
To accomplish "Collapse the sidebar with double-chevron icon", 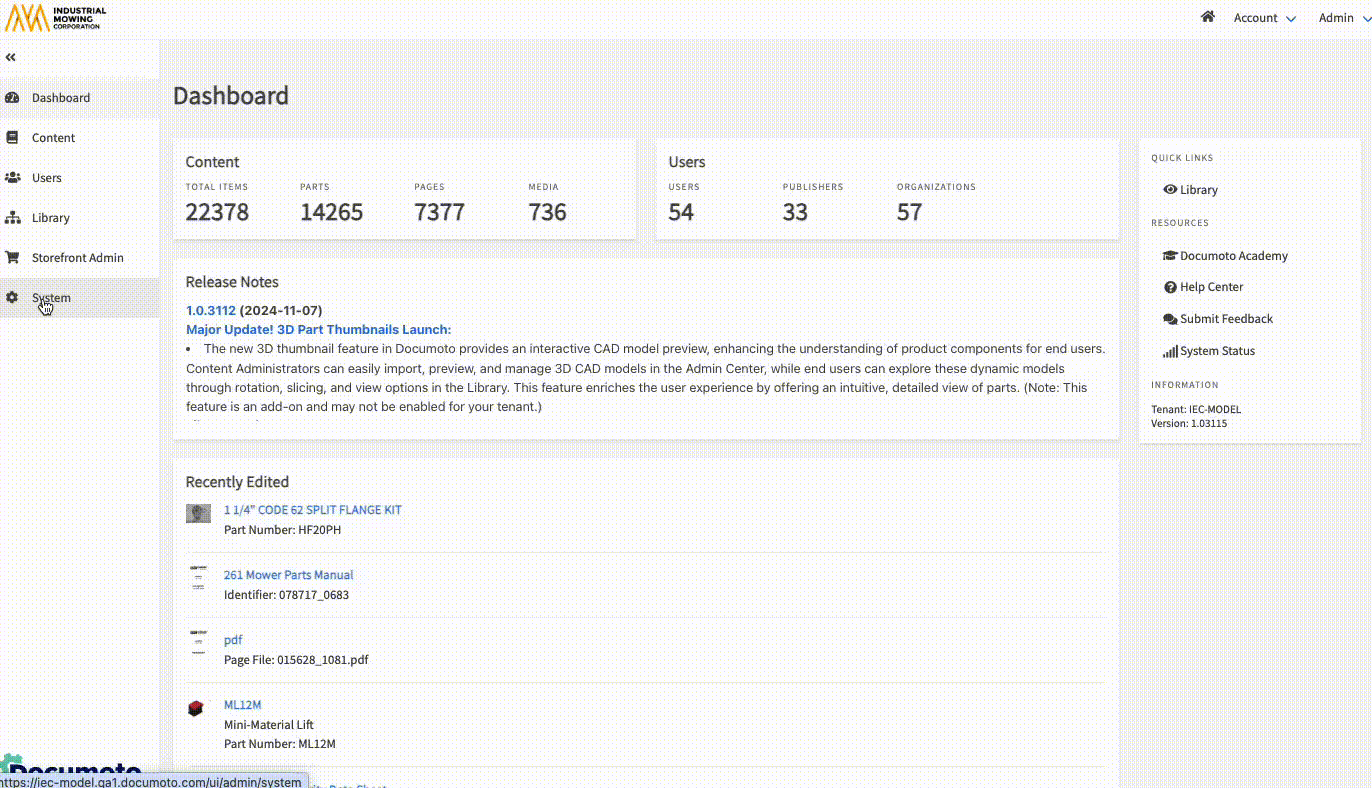I will [x=11, y=58].
